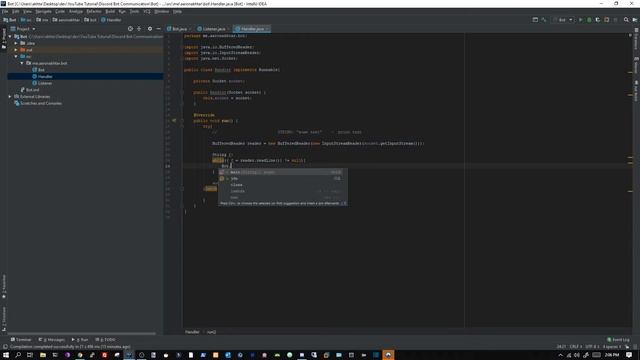Screen dimensions: 640x360
Task: Click the run method gutter icon
Action: pyautogui.click(x=174, y=121)
